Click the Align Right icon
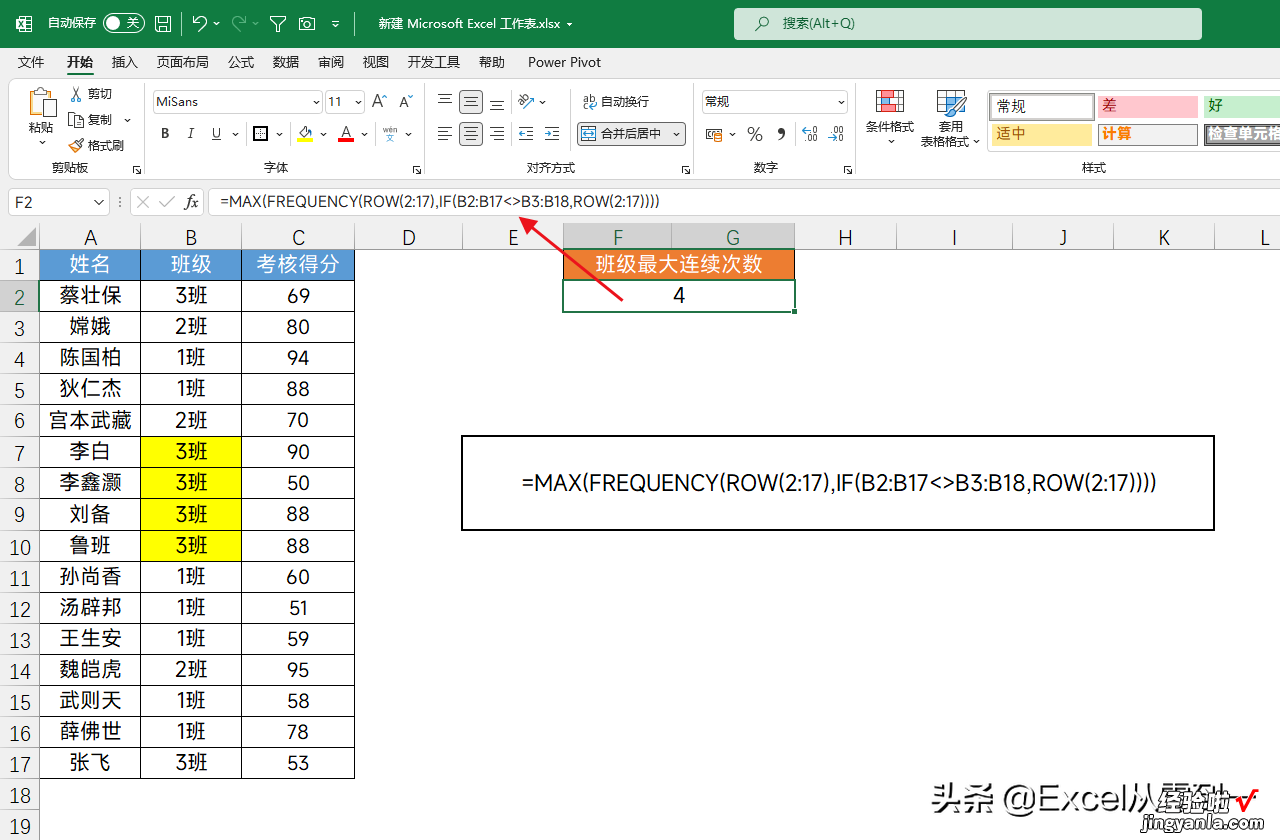 click(497, 134)
